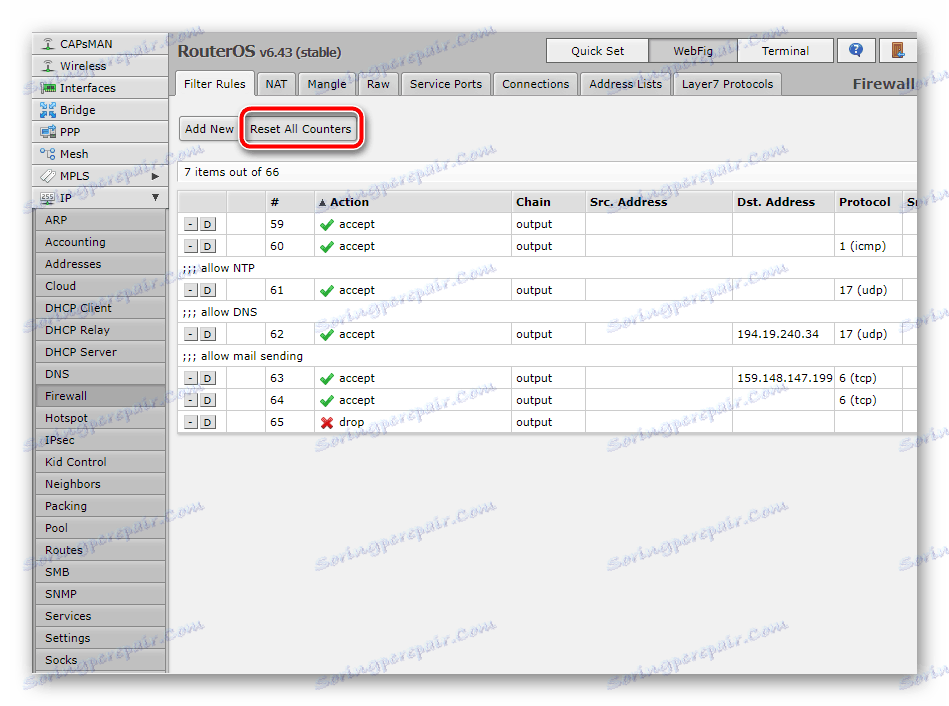This screenshot has width=949, height=706.
Task: Click the Interfaces menu icon
Action: coord(48,88)
